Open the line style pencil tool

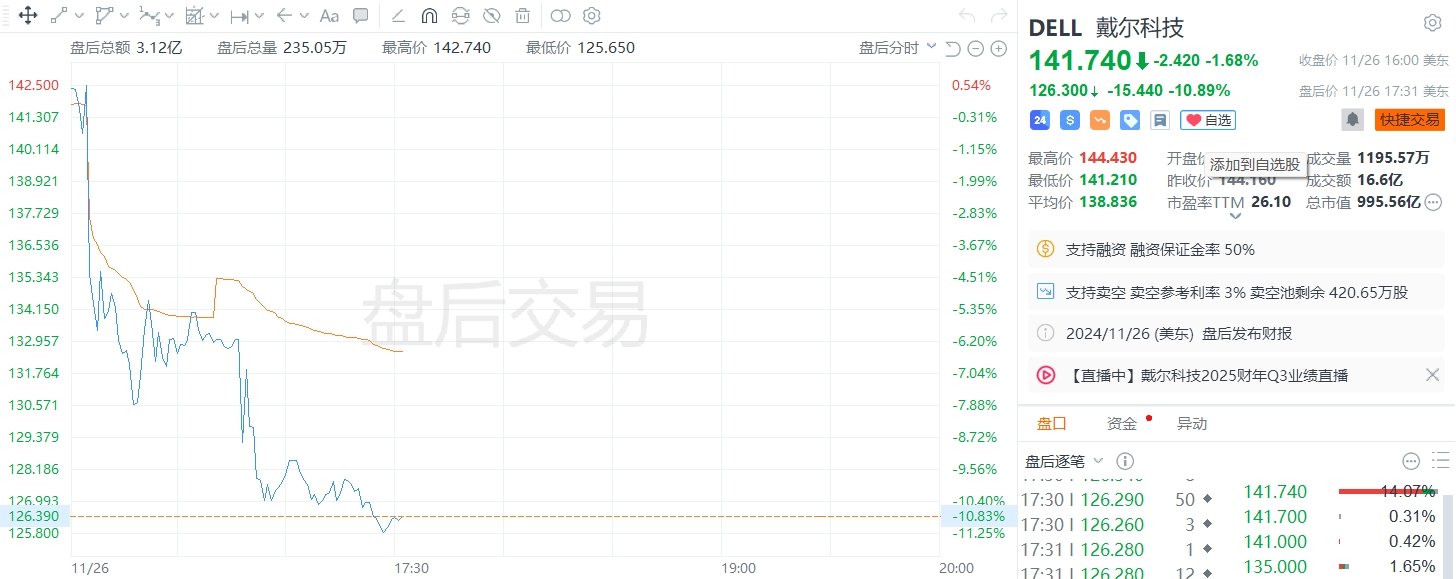[399, 16]
